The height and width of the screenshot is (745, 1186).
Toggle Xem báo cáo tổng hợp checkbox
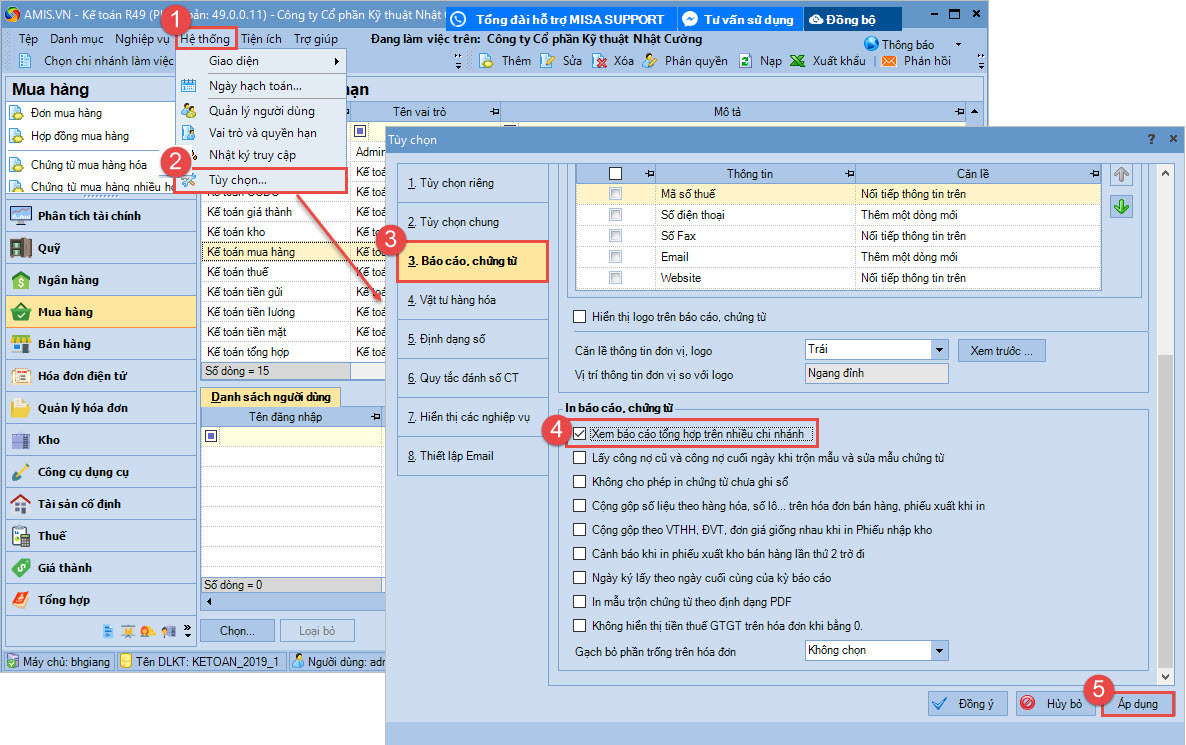click(580, 434)
